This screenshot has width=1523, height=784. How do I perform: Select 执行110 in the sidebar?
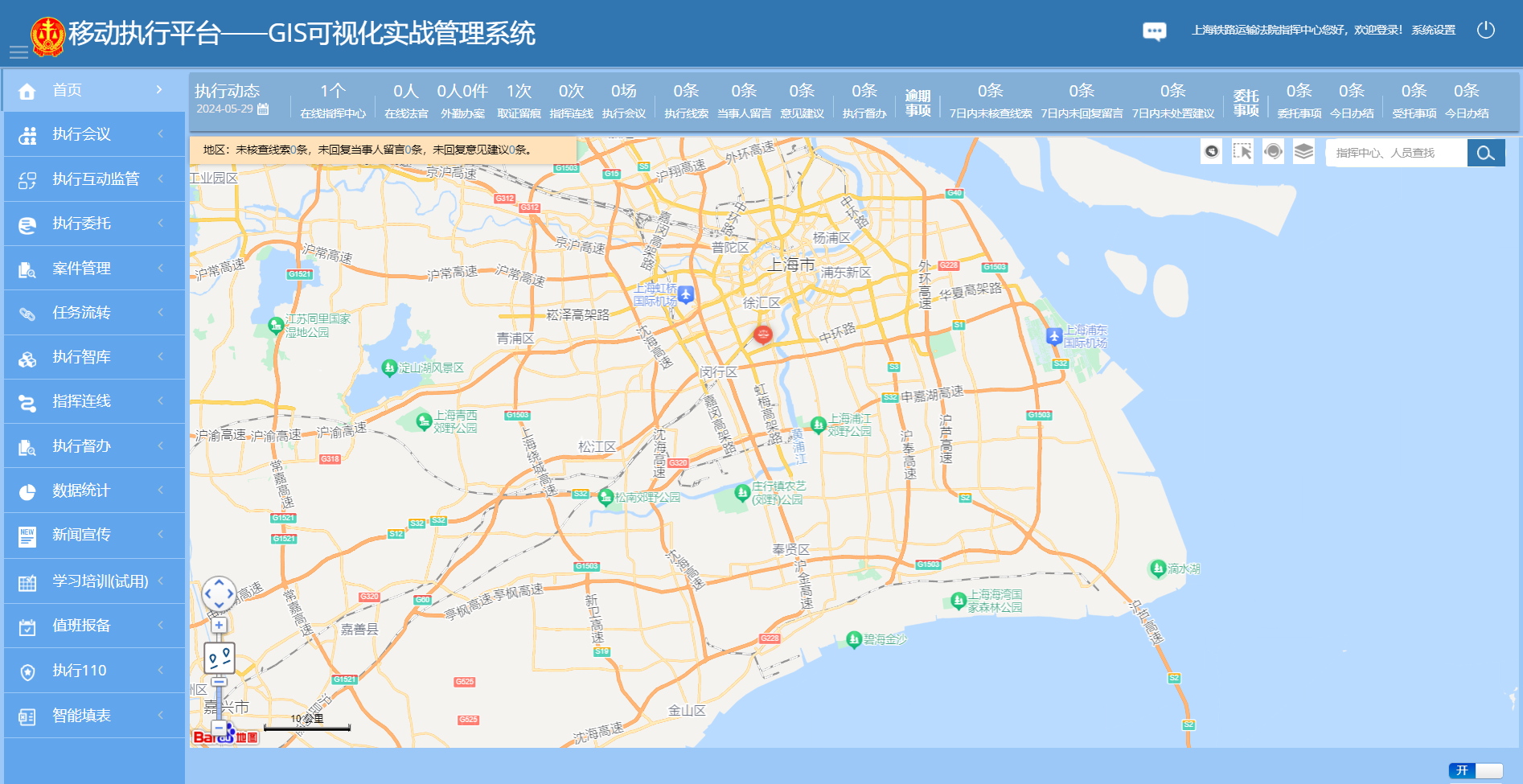click(79, 671)
